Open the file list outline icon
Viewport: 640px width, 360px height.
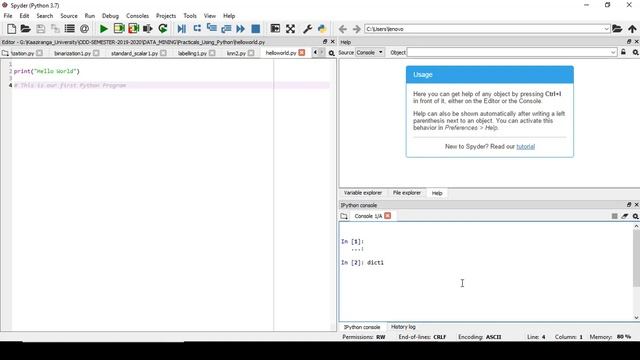coord(70,29)
